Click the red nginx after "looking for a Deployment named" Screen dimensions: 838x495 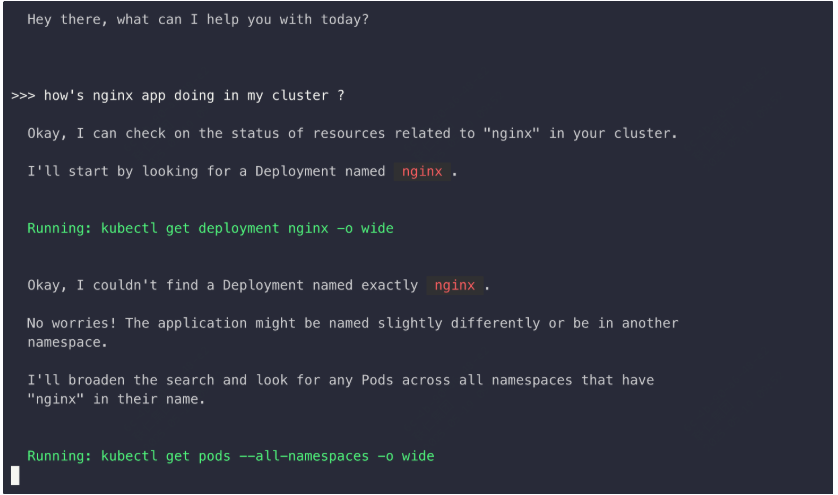coord(422,172)
